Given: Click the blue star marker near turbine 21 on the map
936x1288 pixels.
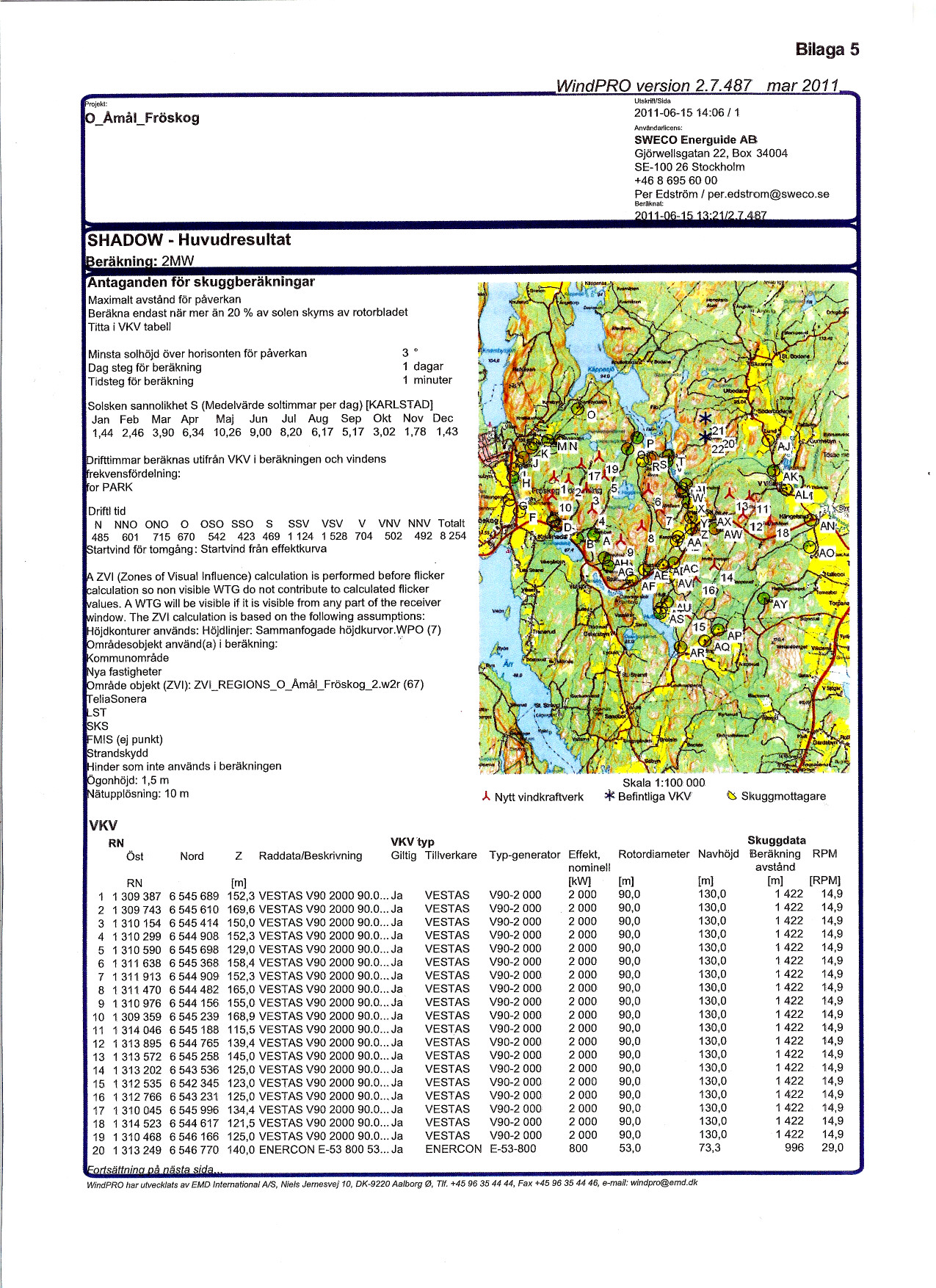Looking at the screenshot, I should [705, 419].
